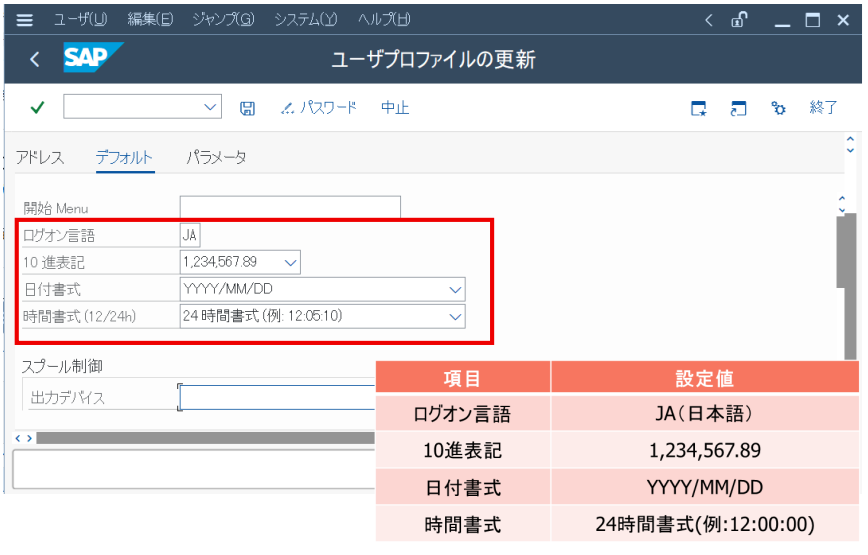This screenshot has width=868, height=555.
Task: Click the horizontal scroll left arrow
Action: pyautogui.click(x=18, y=438)
